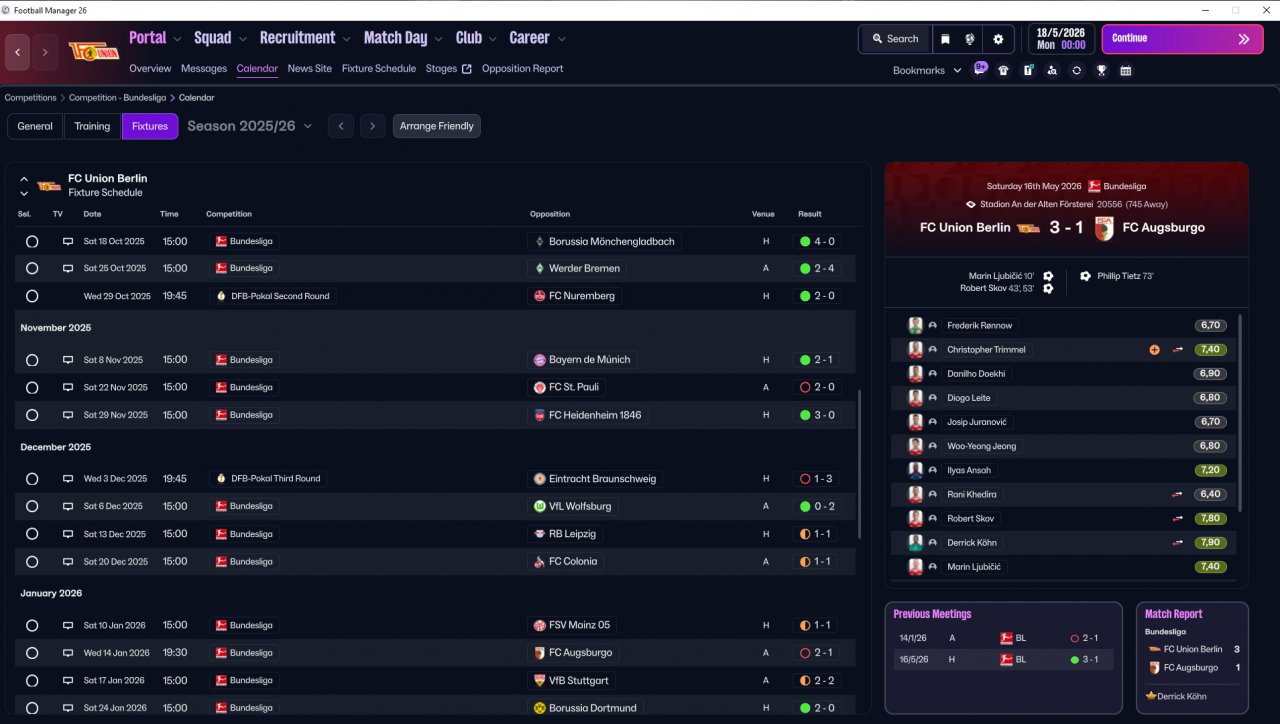Image resolution: width=1280 pixels, height=724 pixels.
Task: Click the trophy icon in bookmarks bar
Action: tap(1101, 71)
